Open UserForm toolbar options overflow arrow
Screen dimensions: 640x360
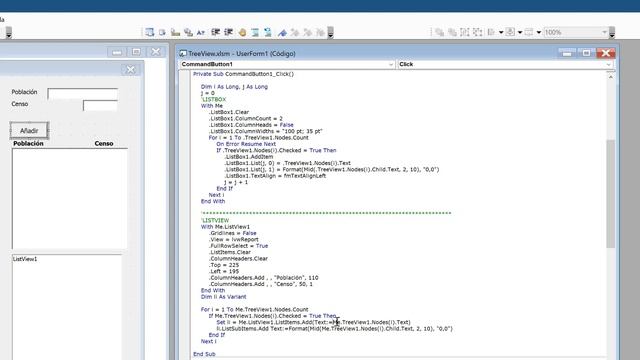pyautogui.click(x=611, y=33)
